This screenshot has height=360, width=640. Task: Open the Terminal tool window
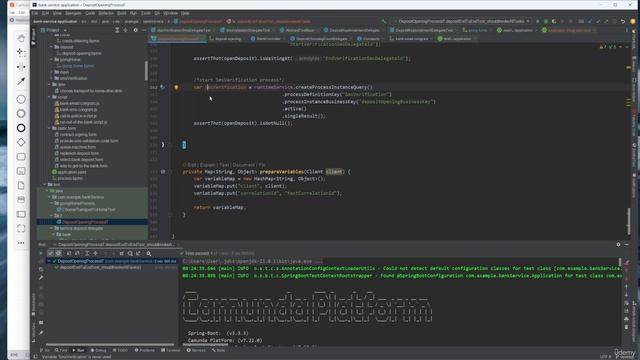[171, 350]
